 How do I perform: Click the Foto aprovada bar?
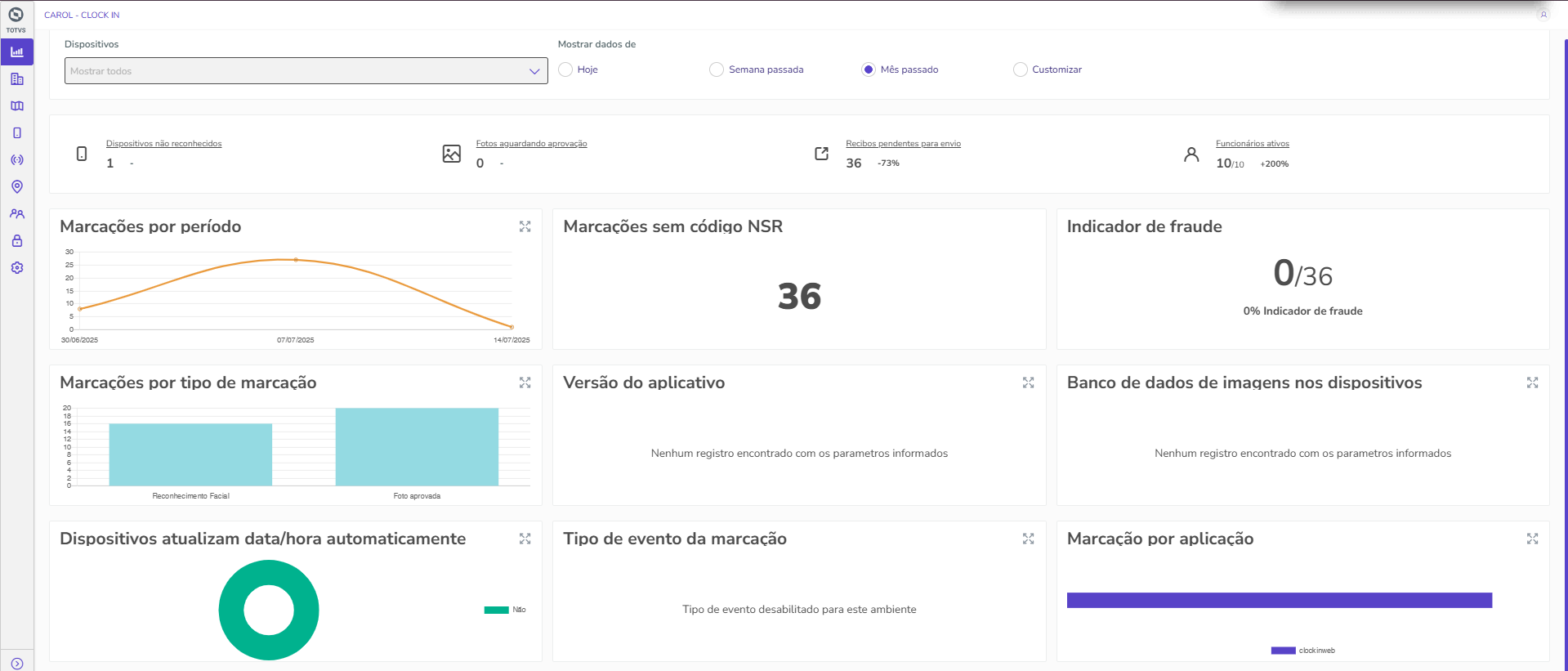(x=417, y=447)
